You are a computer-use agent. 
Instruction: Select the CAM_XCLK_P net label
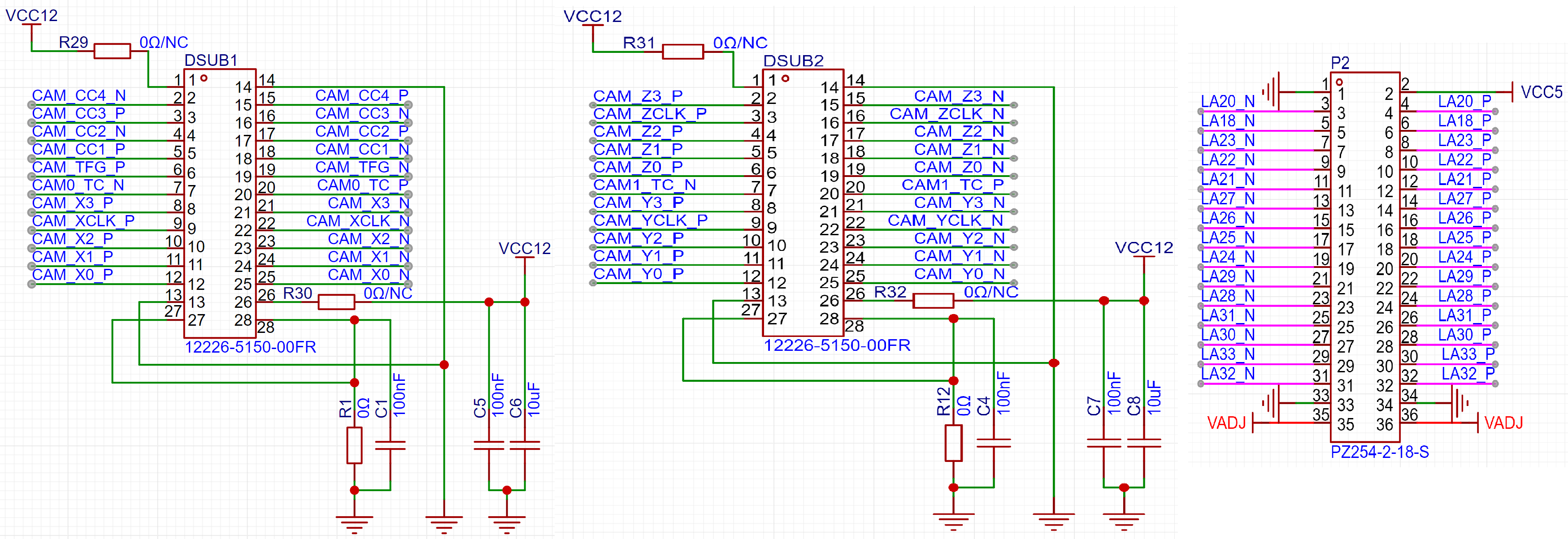pos(83,220)
